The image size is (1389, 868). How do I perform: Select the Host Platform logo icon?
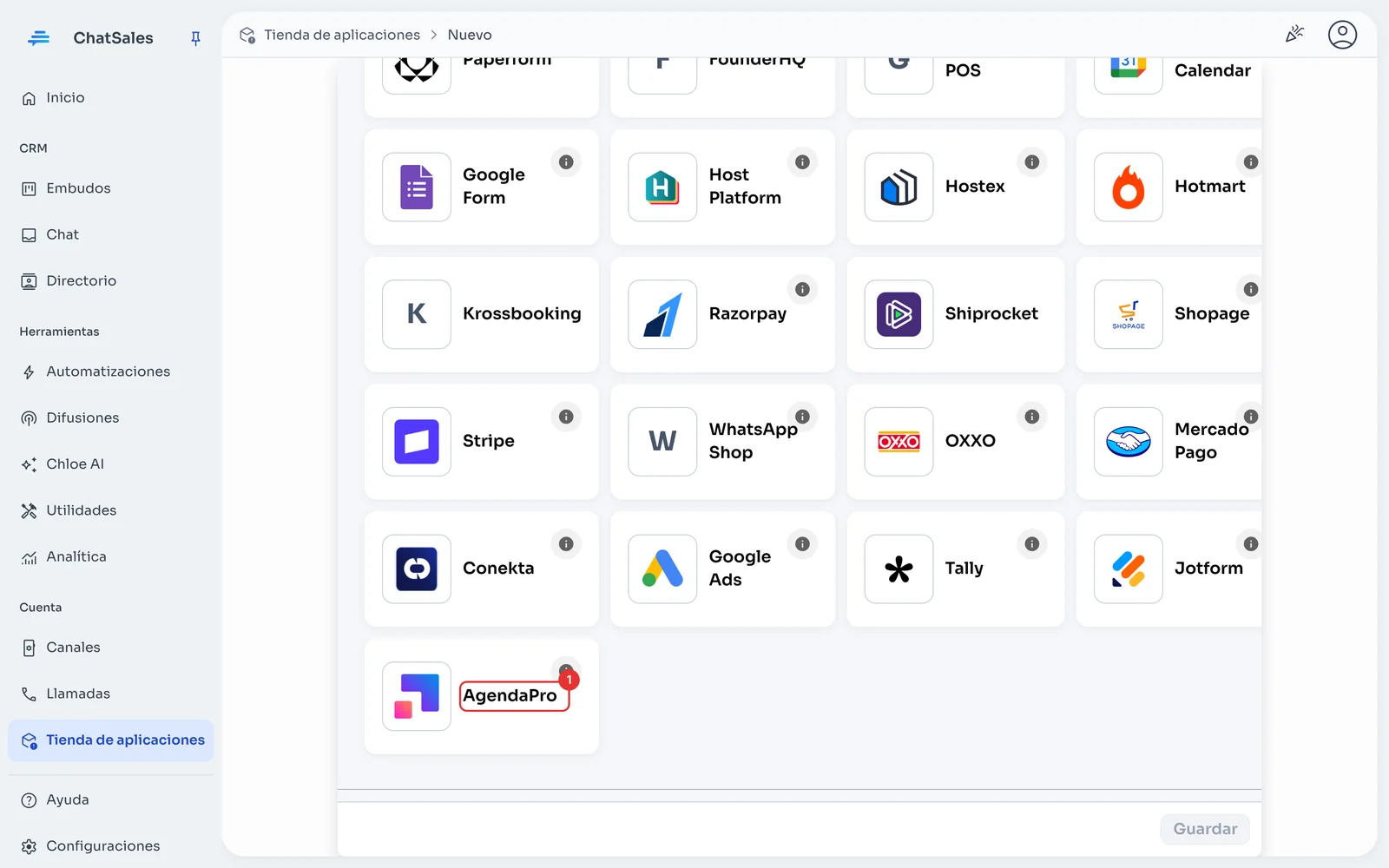[x=662, y=187]
